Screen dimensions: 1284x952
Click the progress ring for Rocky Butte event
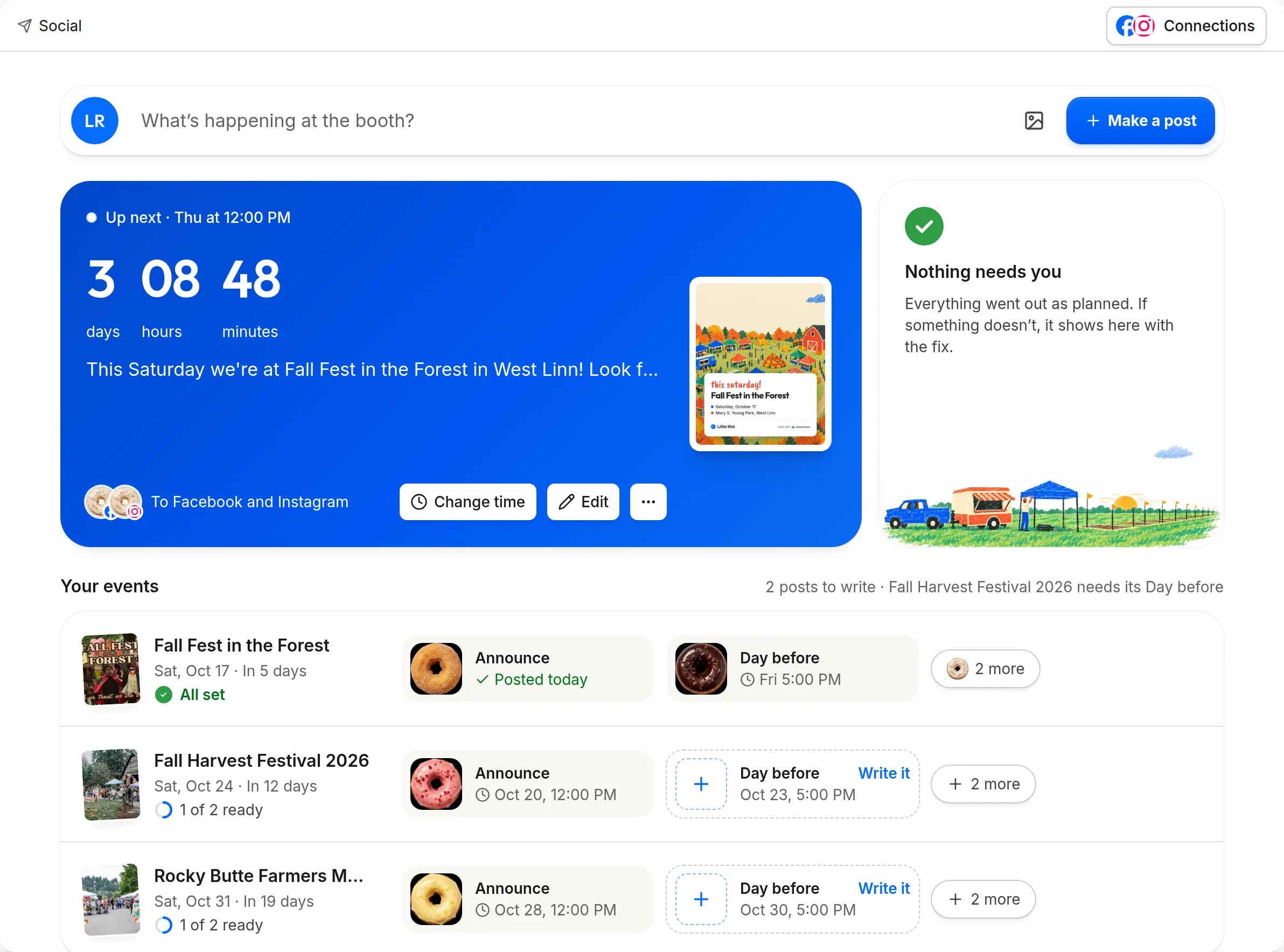164,925
